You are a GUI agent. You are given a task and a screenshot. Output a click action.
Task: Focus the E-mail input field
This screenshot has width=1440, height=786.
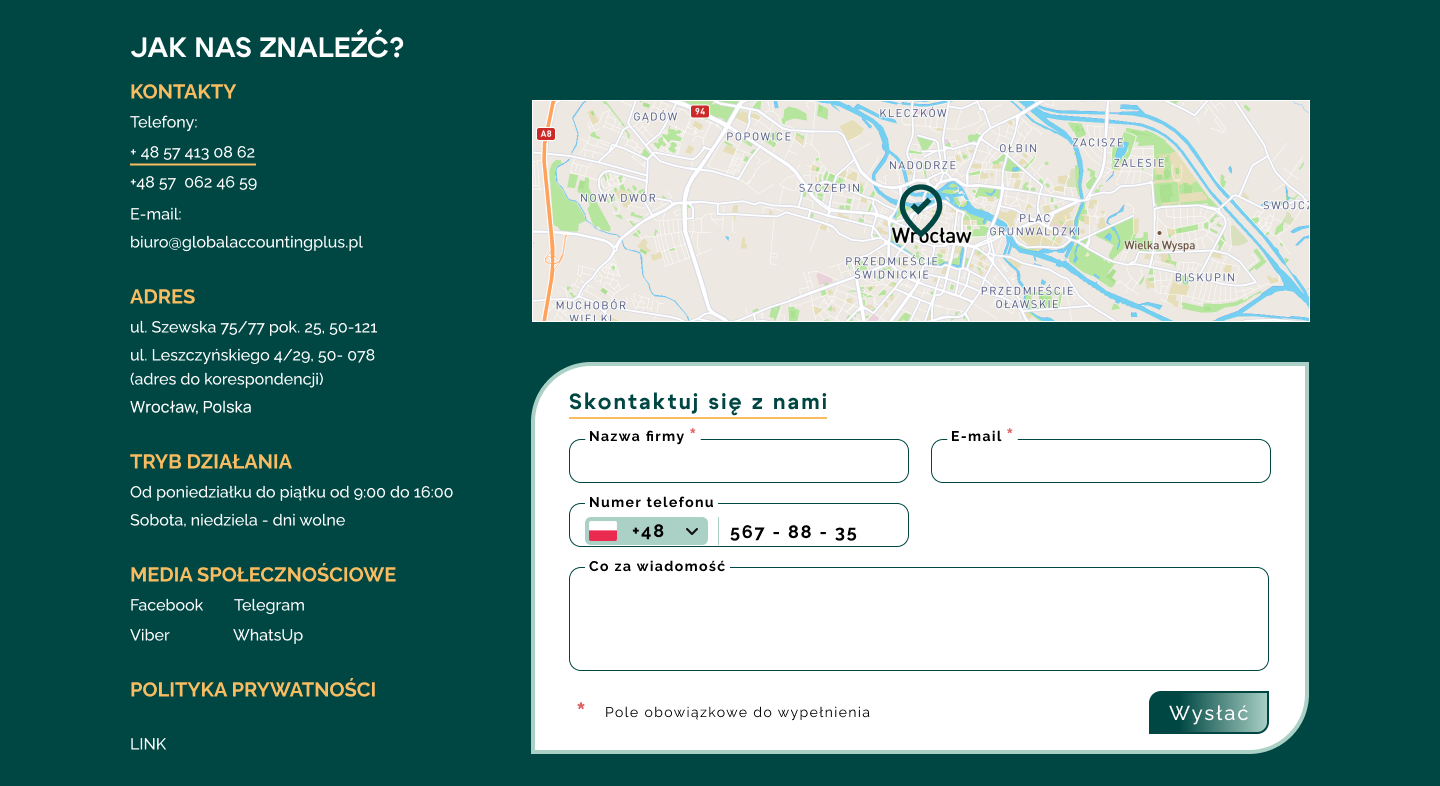1101,461
